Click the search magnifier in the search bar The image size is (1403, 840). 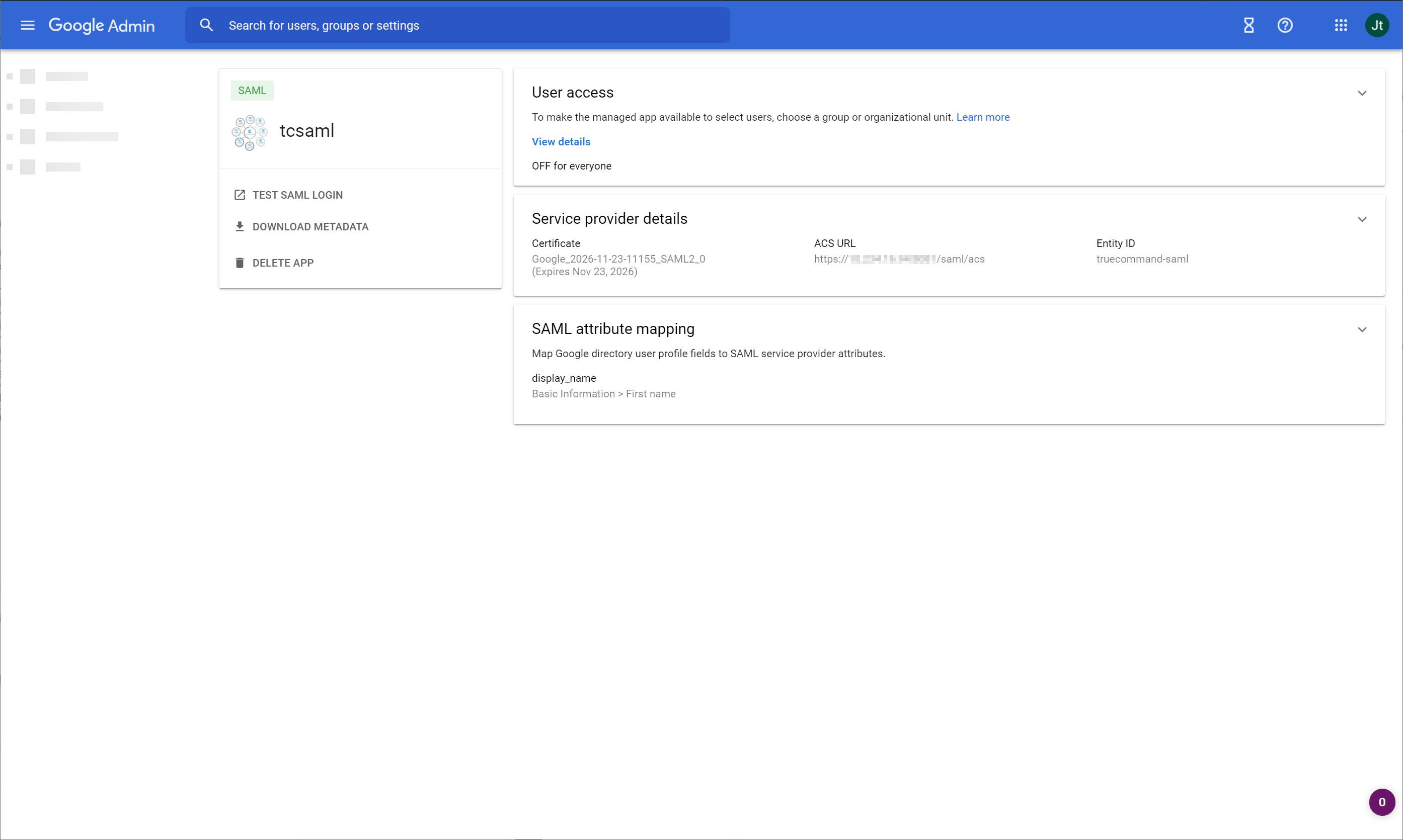tap(206, 25)
